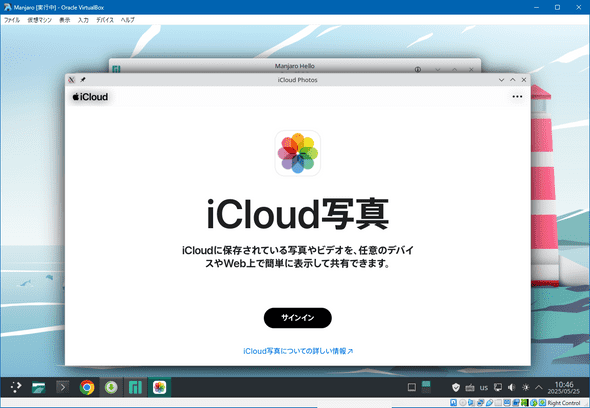
Task: Open the VirtualBox ファイル menu
Action: 12,20
